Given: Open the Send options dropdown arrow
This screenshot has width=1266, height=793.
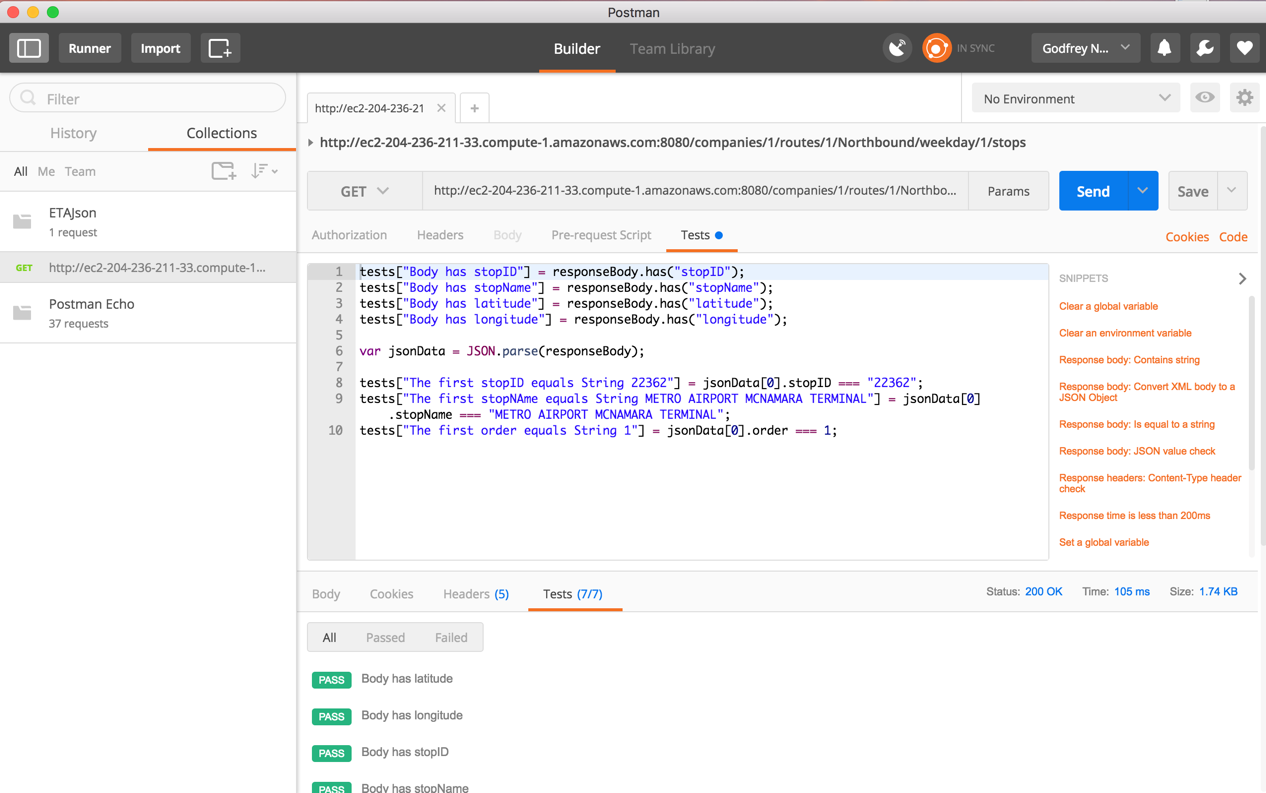Looking at the screenshot, I should coord(1142,191).
